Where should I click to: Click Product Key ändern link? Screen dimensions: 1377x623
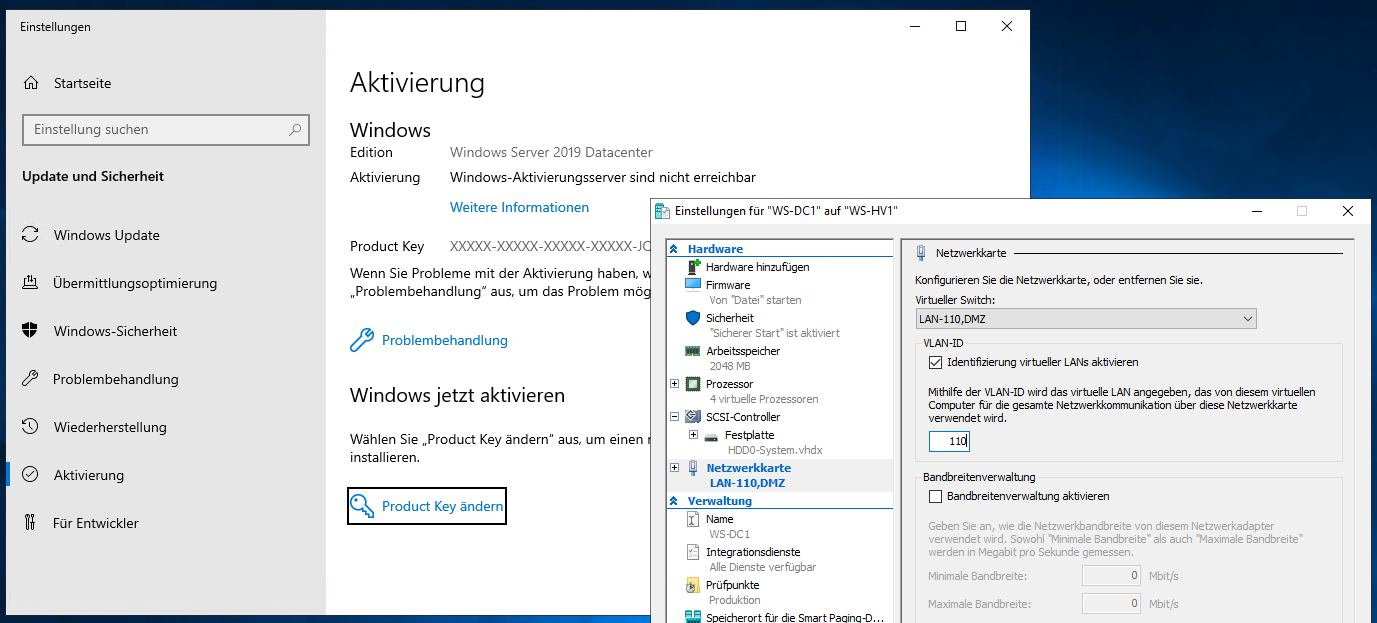(x=442, y=506)
